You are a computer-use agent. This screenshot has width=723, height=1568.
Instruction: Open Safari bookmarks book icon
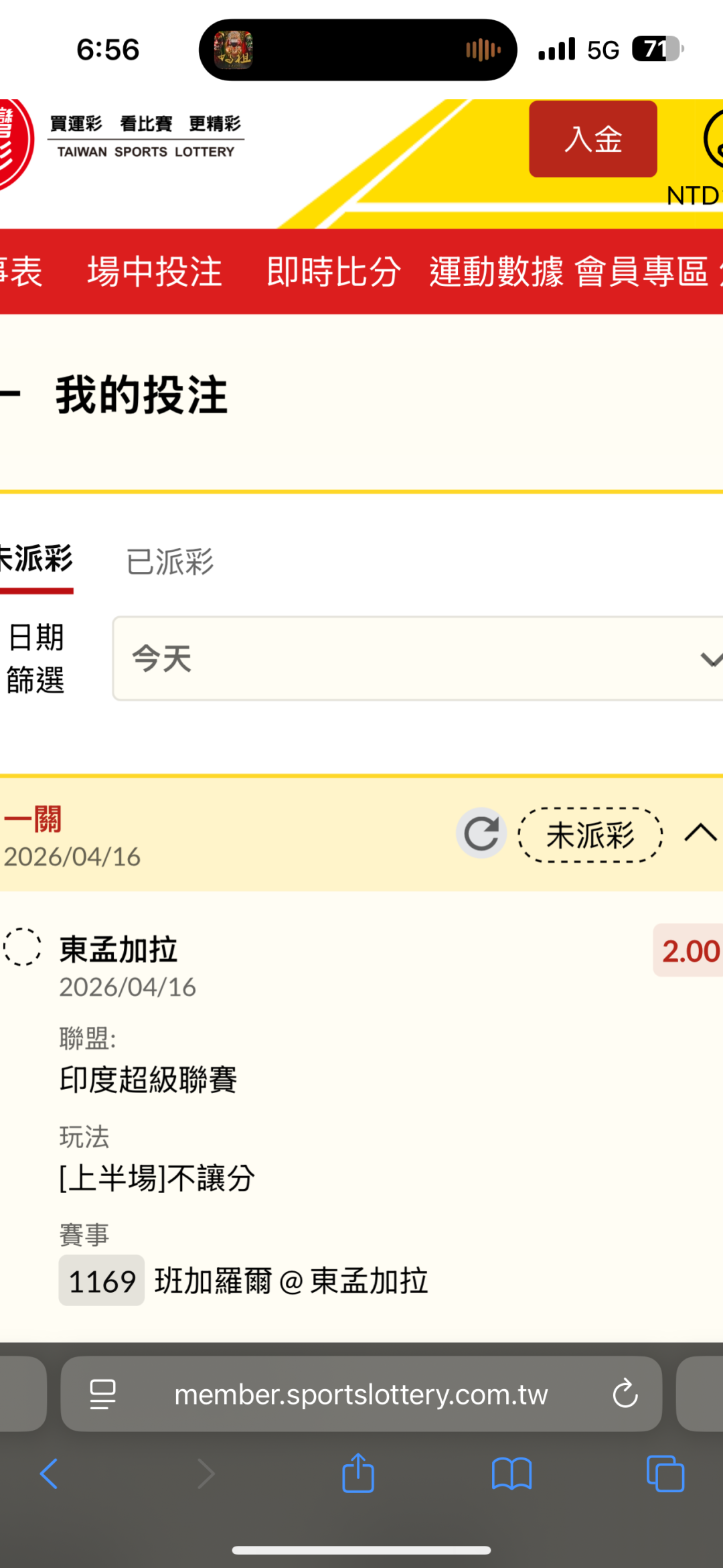pyautogui.click(x=511, y=1474)
